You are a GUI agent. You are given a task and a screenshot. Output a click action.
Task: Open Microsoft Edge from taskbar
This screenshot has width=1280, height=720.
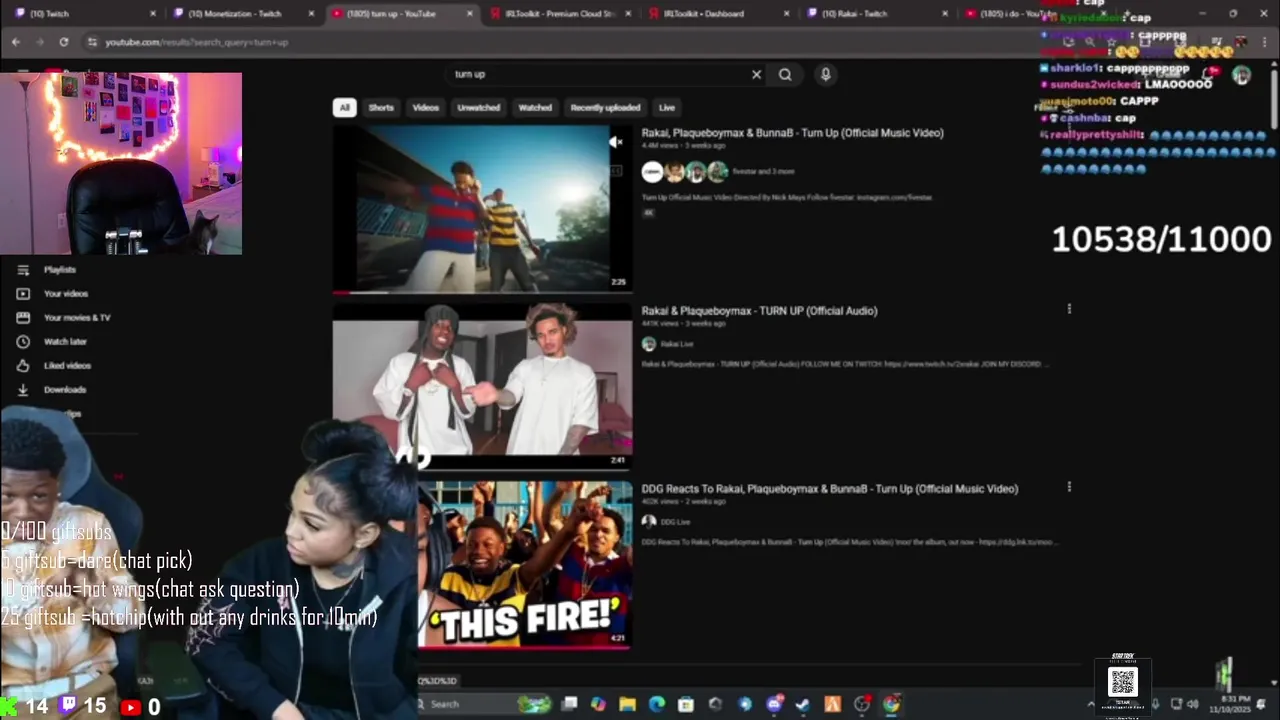657,704
